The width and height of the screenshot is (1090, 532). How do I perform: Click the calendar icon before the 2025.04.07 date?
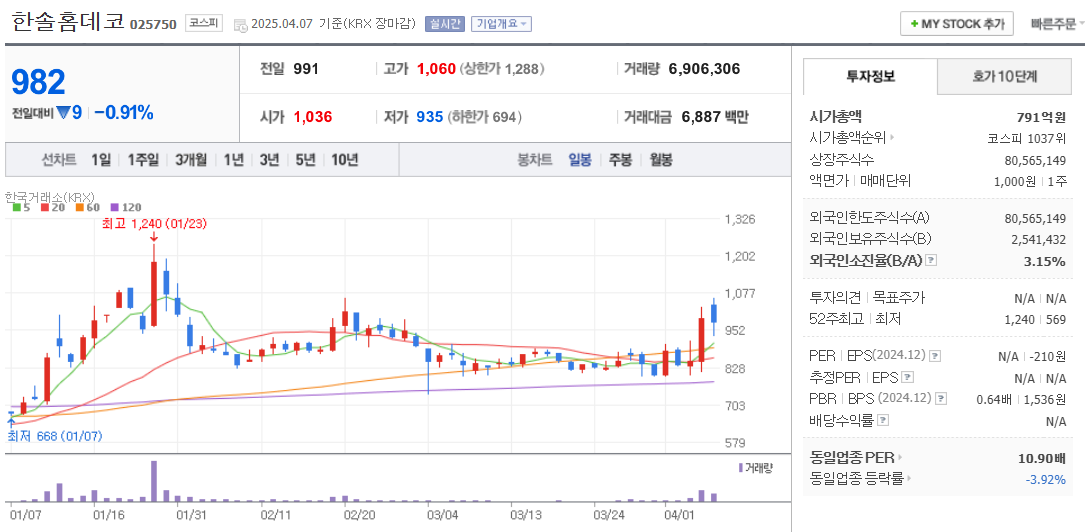(241, 24)
